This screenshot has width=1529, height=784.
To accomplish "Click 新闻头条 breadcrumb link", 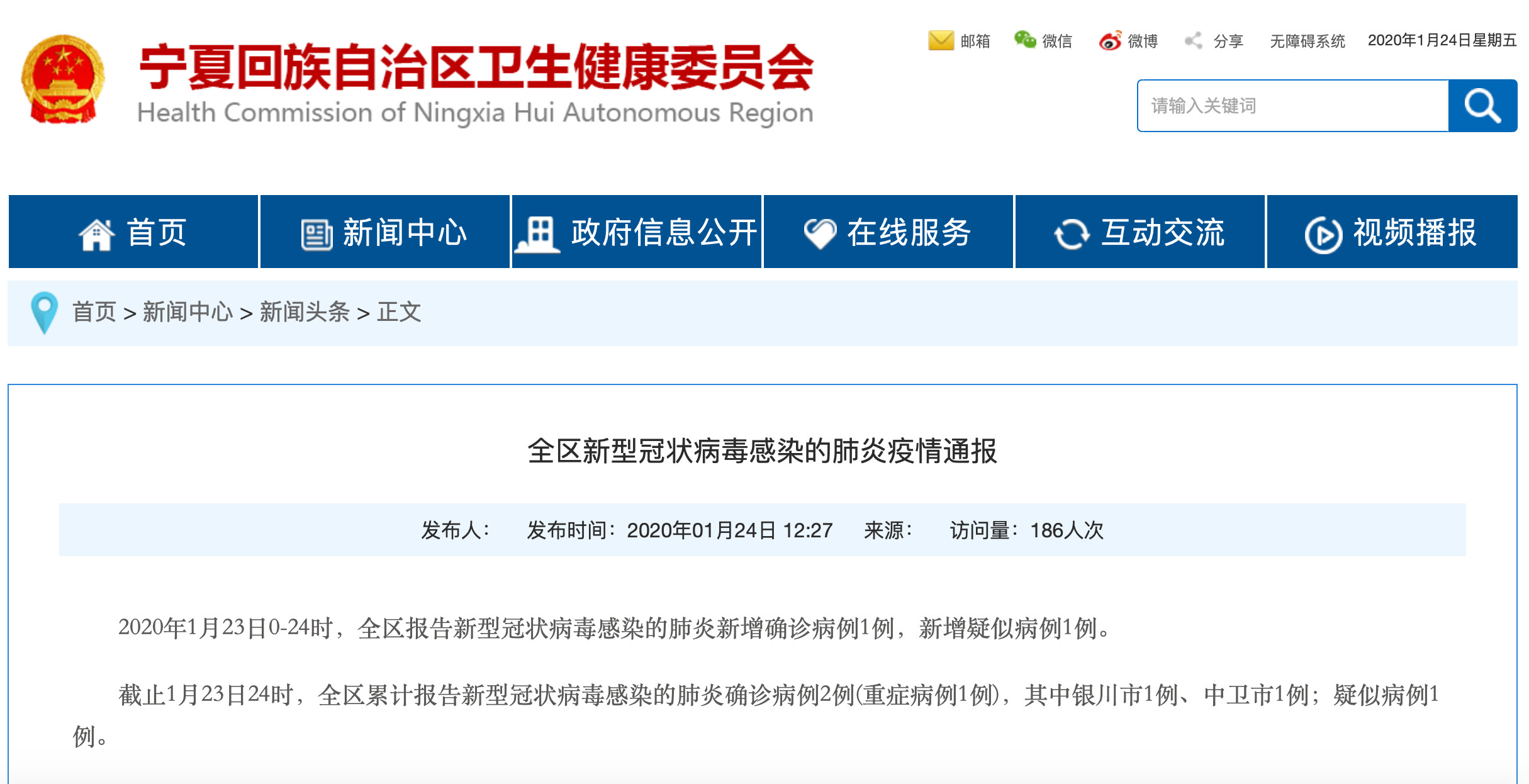I will pos(305,312).
